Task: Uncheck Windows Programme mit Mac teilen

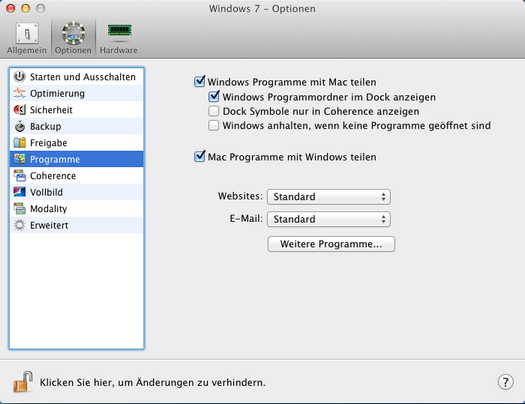Action: (x=200, y=81)
